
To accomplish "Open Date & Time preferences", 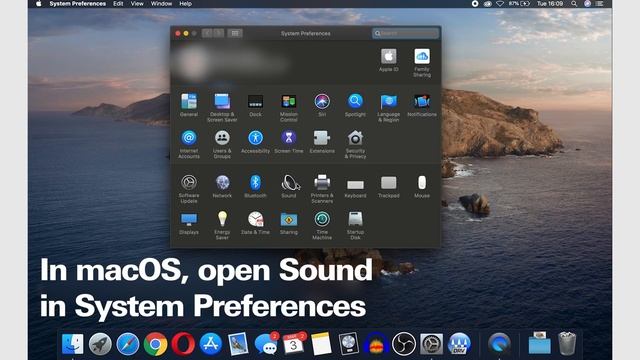I will click(x=256, y=223).
